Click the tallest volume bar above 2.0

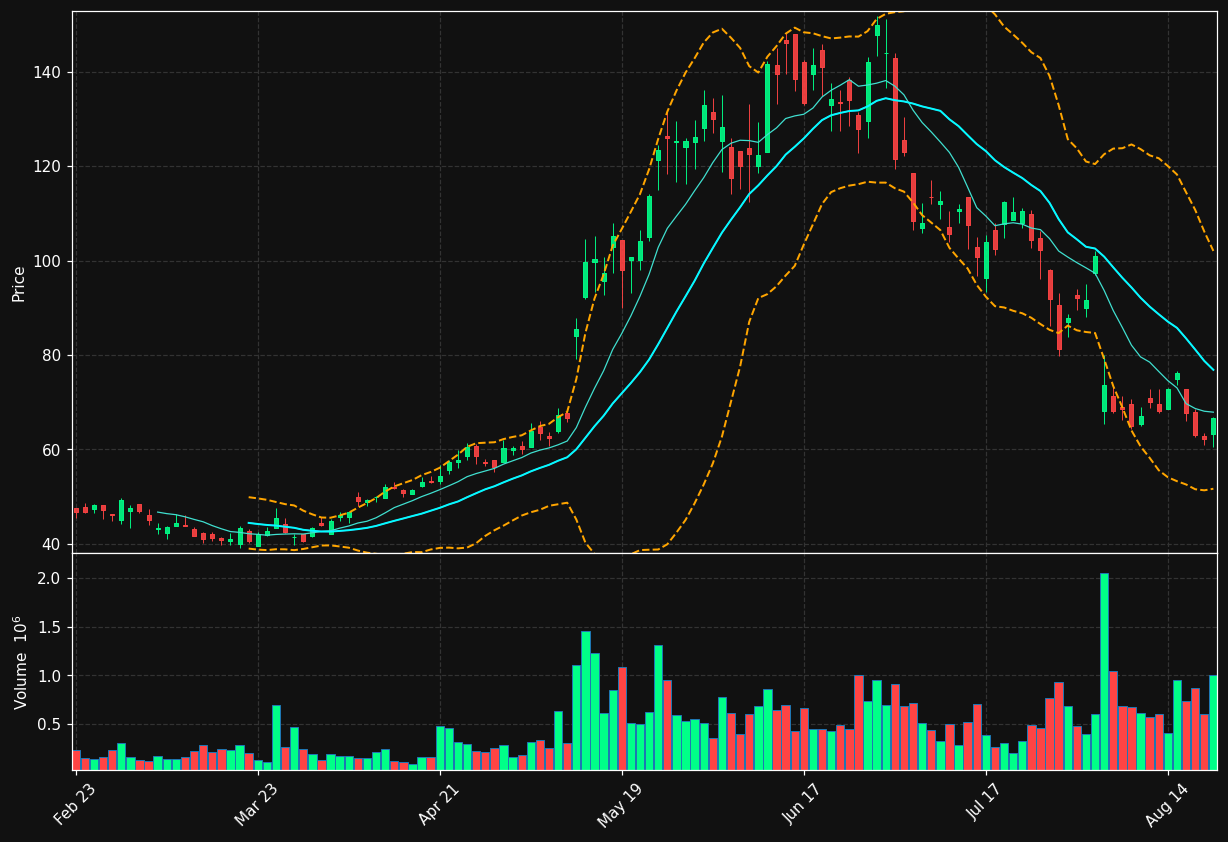tap(1104, 671)
